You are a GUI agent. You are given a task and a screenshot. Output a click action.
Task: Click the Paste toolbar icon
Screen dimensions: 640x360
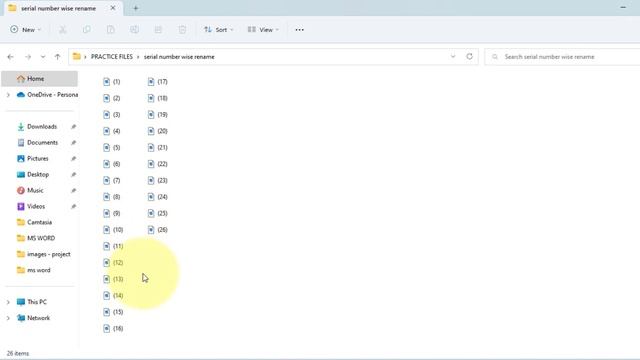tap(110, 29)
